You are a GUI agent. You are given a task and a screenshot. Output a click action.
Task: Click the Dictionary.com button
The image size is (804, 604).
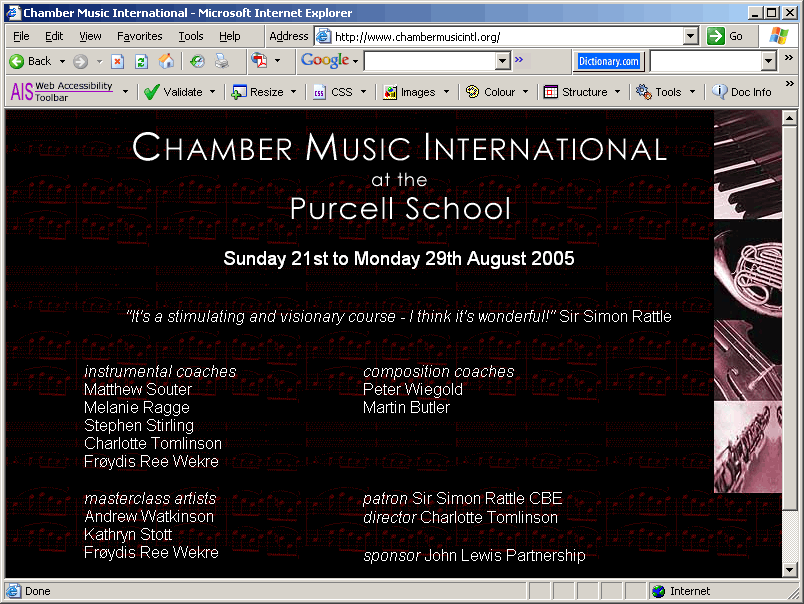[x=609, y=62]
